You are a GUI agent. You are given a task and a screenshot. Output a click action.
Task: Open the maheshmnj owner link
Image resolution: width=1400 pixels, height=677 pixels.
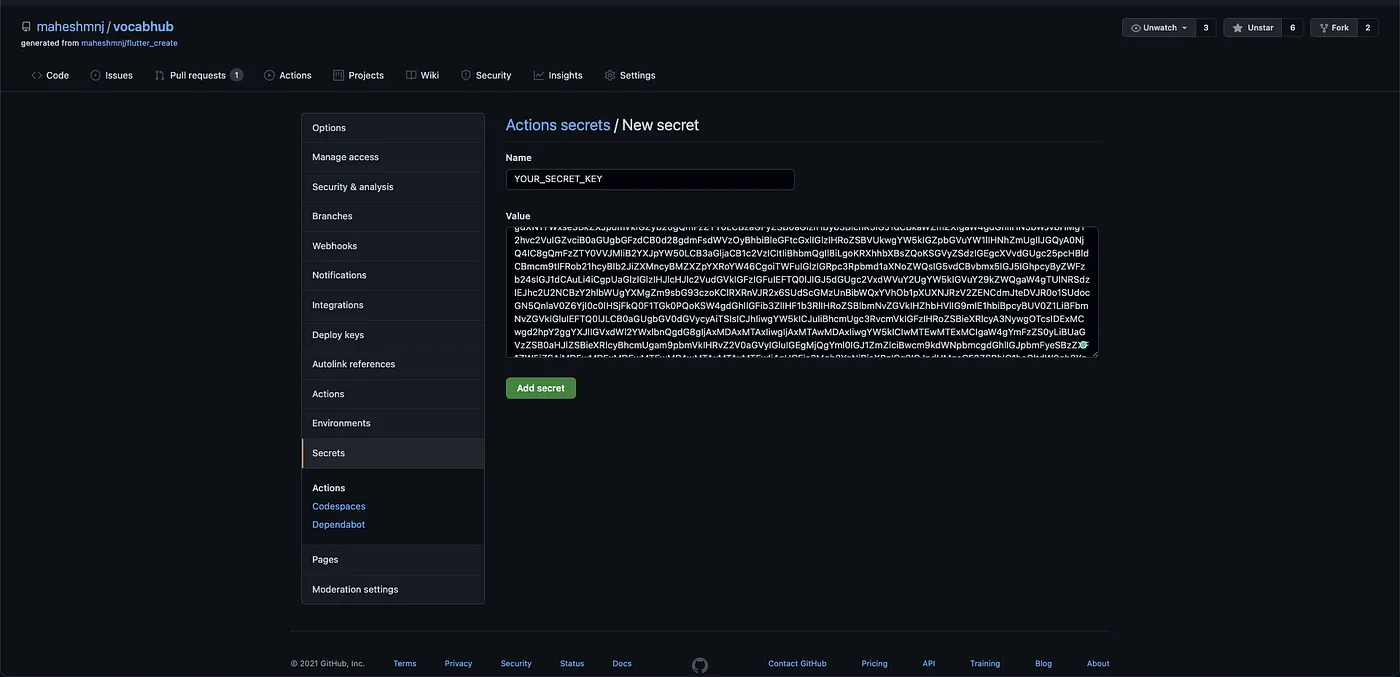[x=70, y=27]
